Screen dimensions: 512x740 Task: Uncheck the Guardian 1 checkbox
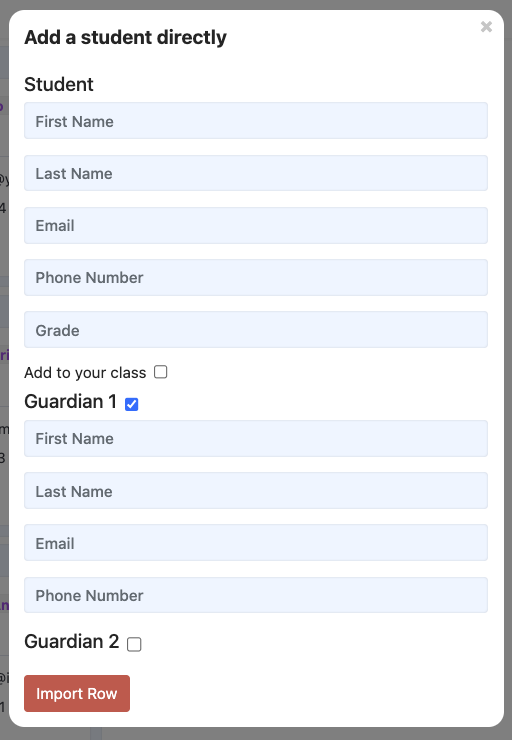(x=132, y=404)
